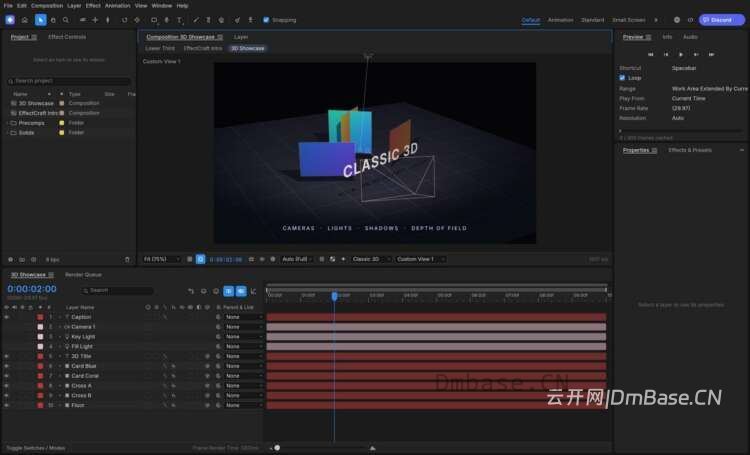
Task: Switch to Effect Controls tab
Action: point(67,37)
